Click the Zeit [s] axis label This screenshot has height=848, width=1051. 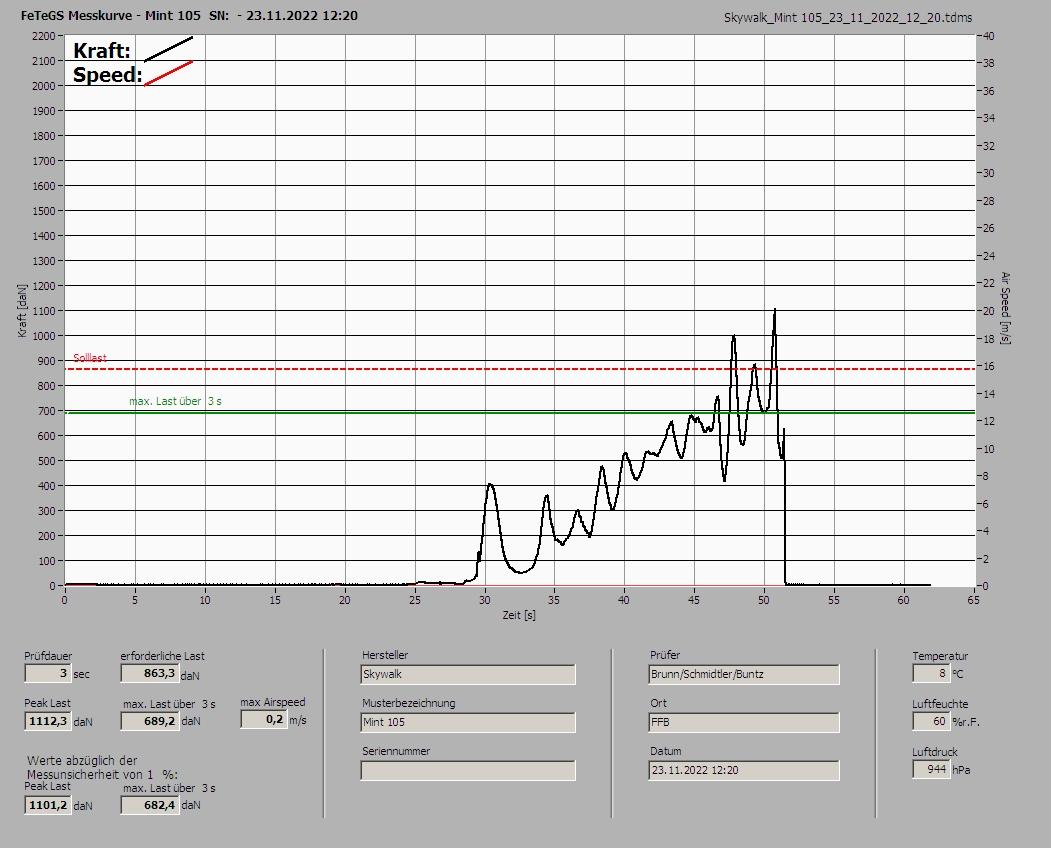519,615
